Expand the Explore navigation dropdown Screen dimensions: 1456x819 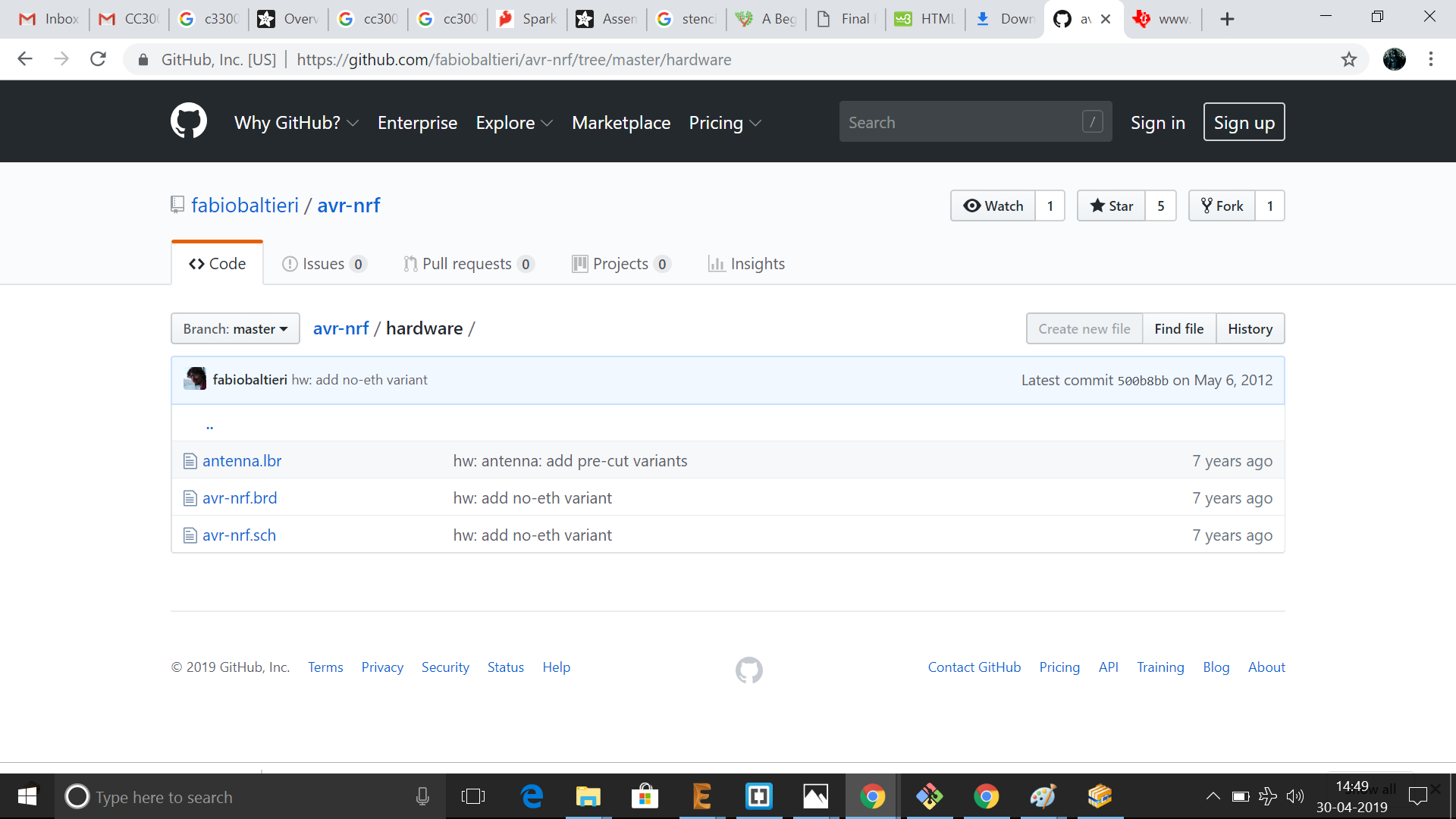[x=513, y=123]
